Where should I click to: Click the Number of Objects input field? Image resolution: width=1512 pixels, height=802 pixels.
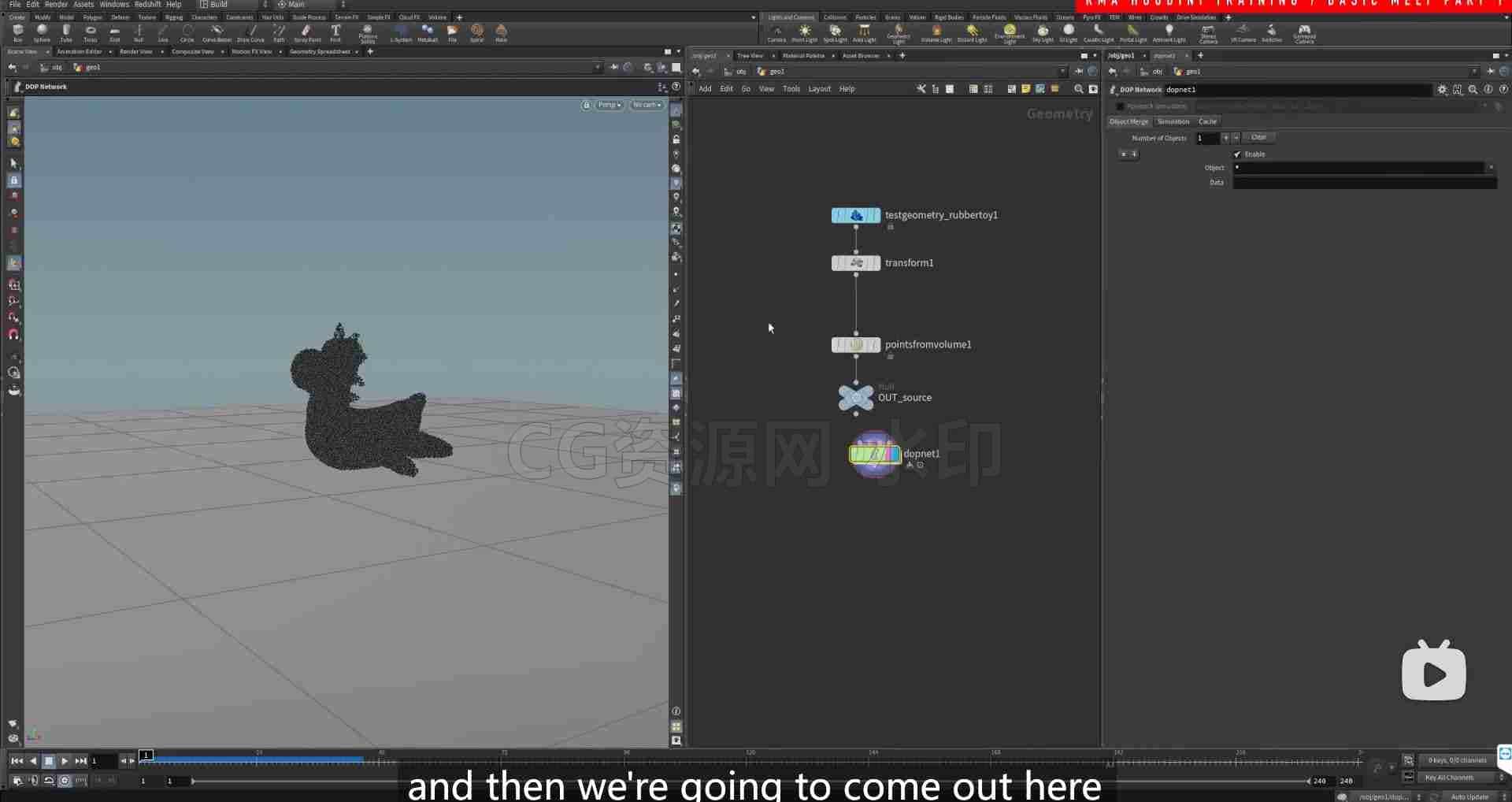(1206, 138)
